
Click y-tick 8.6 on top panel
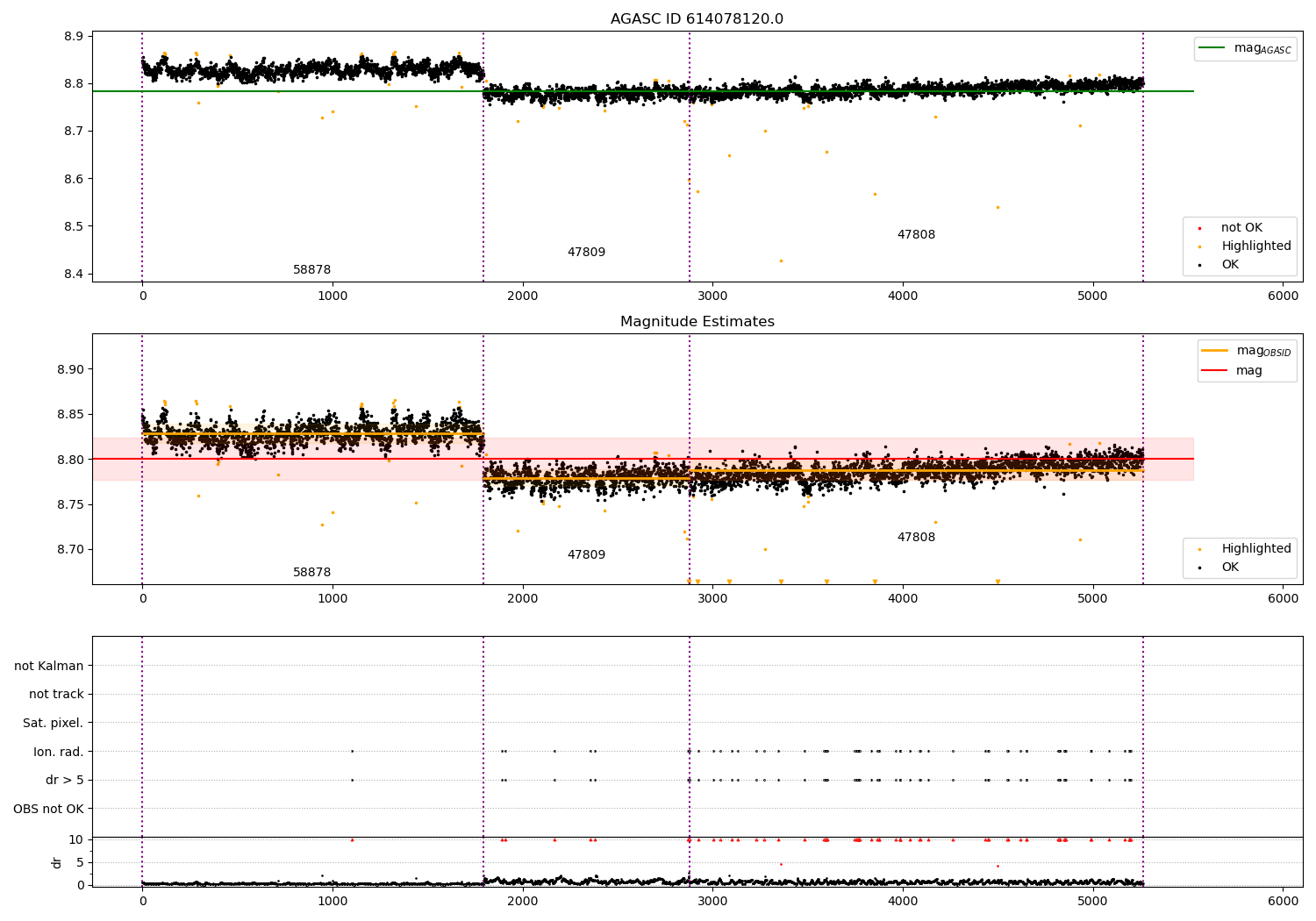pos(74,179)
